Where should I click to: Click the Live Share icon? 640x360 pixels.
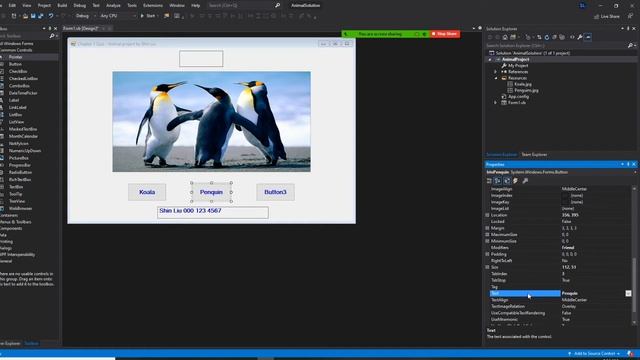pyautogui.click(x=597, y=16)
